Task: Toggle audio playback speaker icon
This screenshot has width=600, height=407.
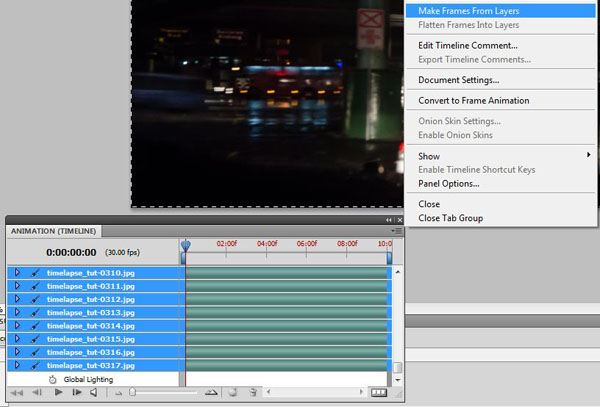Action: [94, 392]
